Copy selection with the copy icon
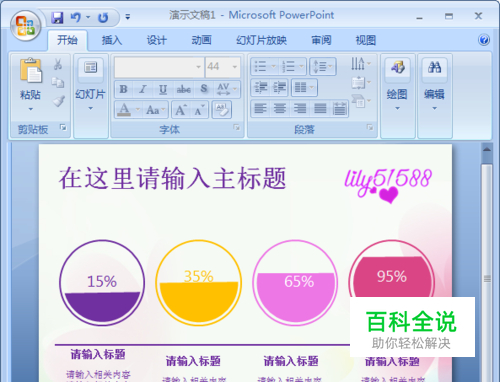The image size is (500, 382). pos(58,82)
